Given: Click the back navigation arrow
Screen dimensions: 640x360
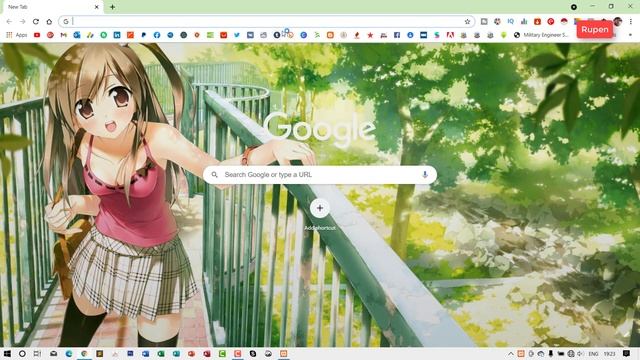Looking at the screenshot, I should (9, 22).
